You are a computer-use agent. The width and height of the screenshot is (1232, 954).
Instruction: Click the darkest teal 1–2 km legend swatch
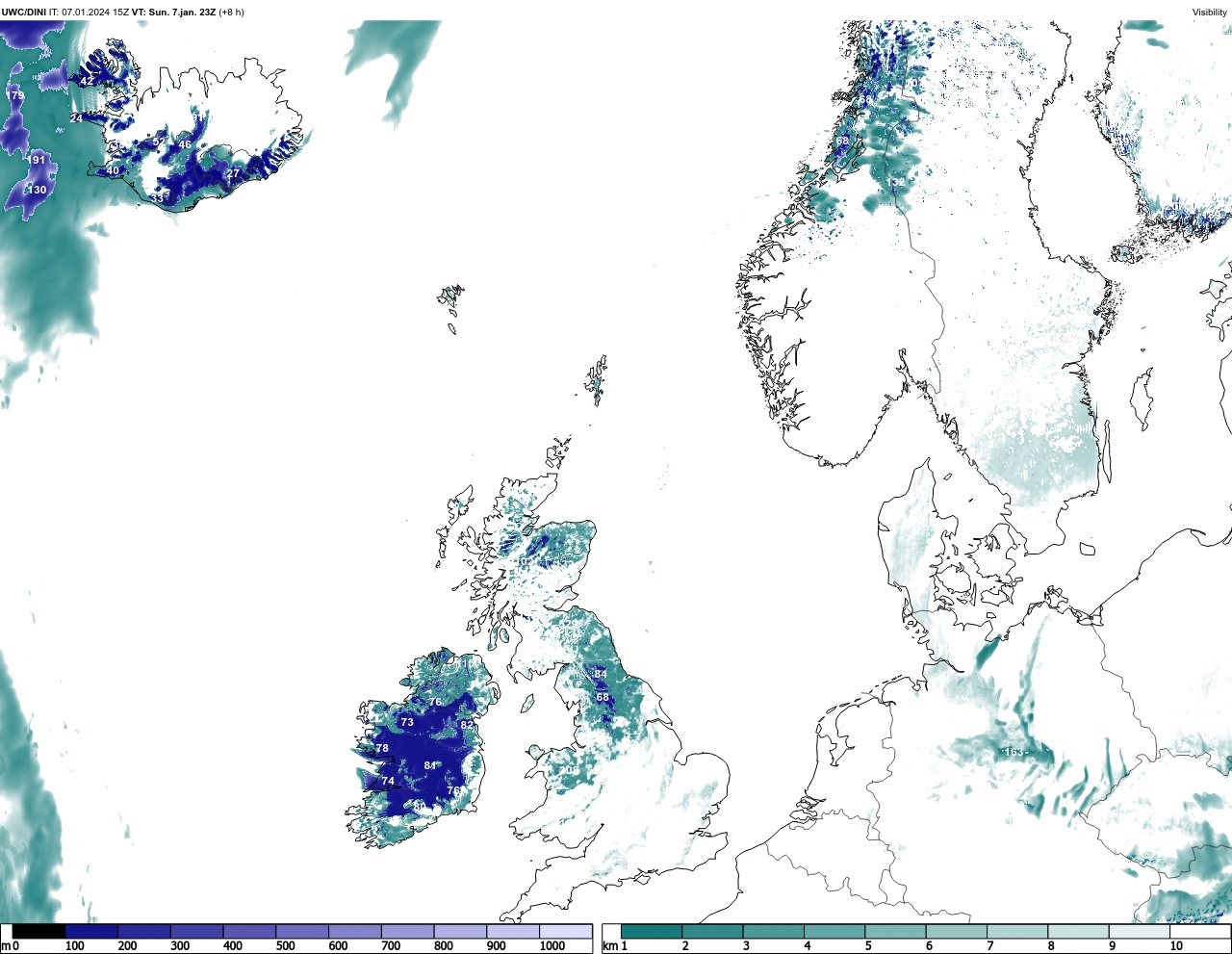[x=652, y=931]
